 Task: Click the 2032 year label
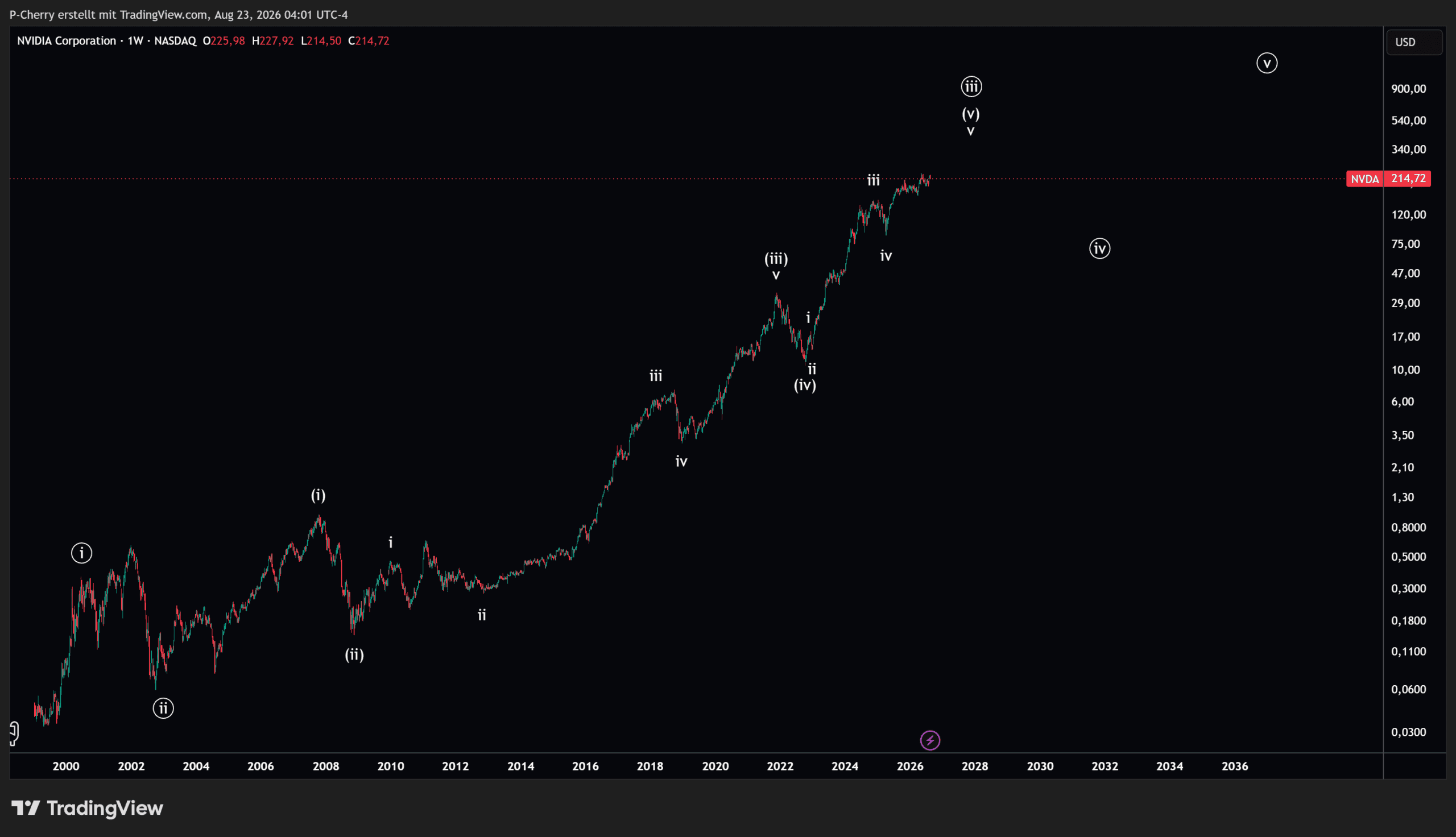[x=1105, y=766]
